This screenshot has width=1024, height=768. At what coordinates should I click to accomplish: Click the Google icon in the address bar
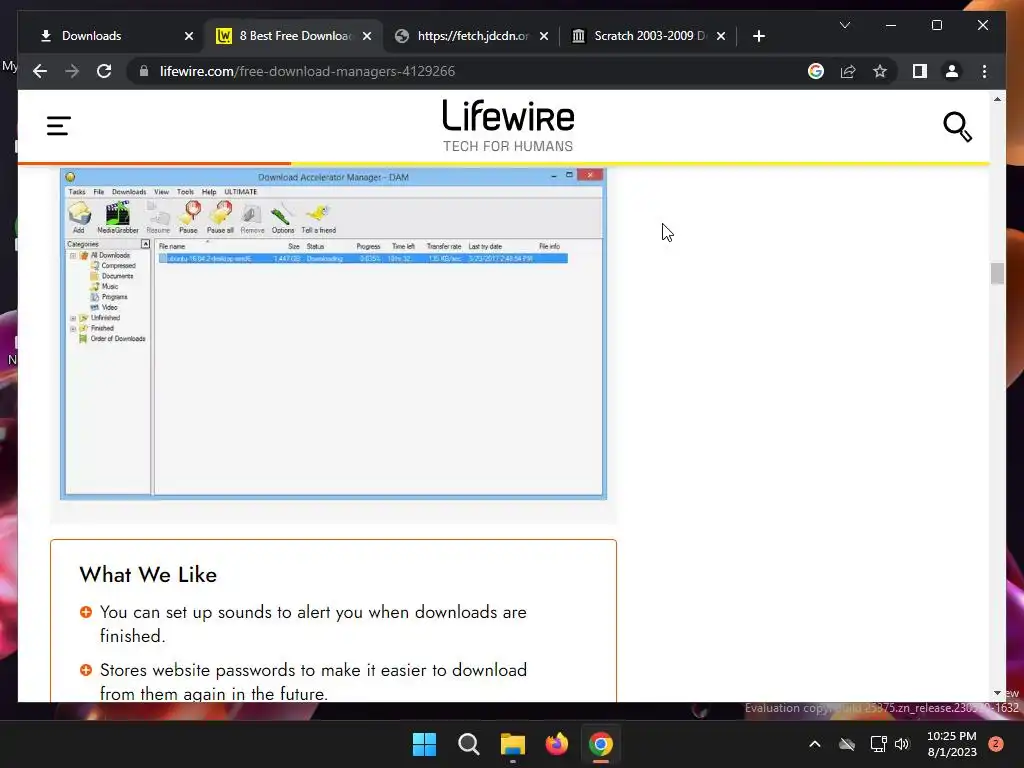click(816, 71)
